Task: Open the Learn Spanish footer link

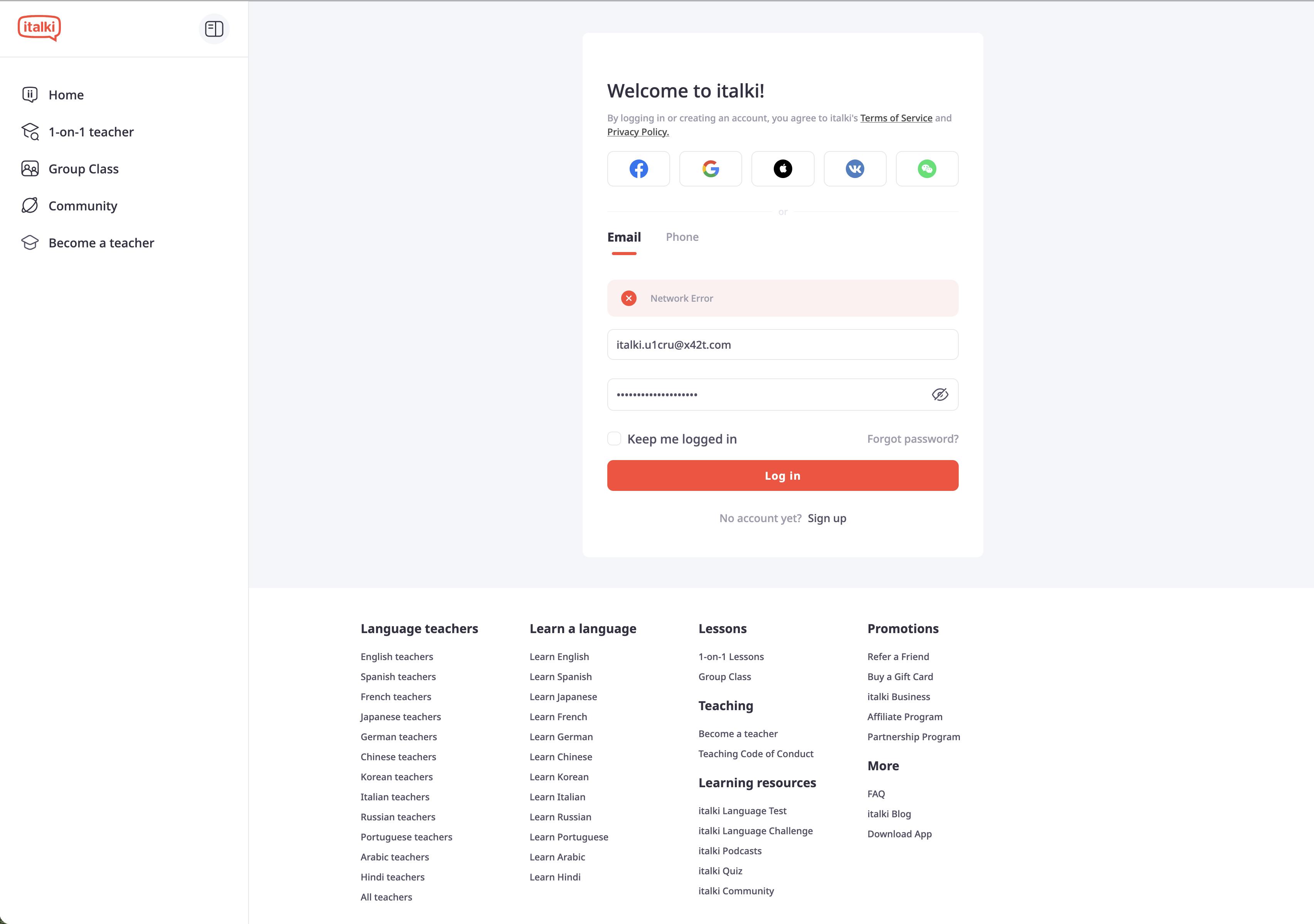Action: click(x=560, y=676)
